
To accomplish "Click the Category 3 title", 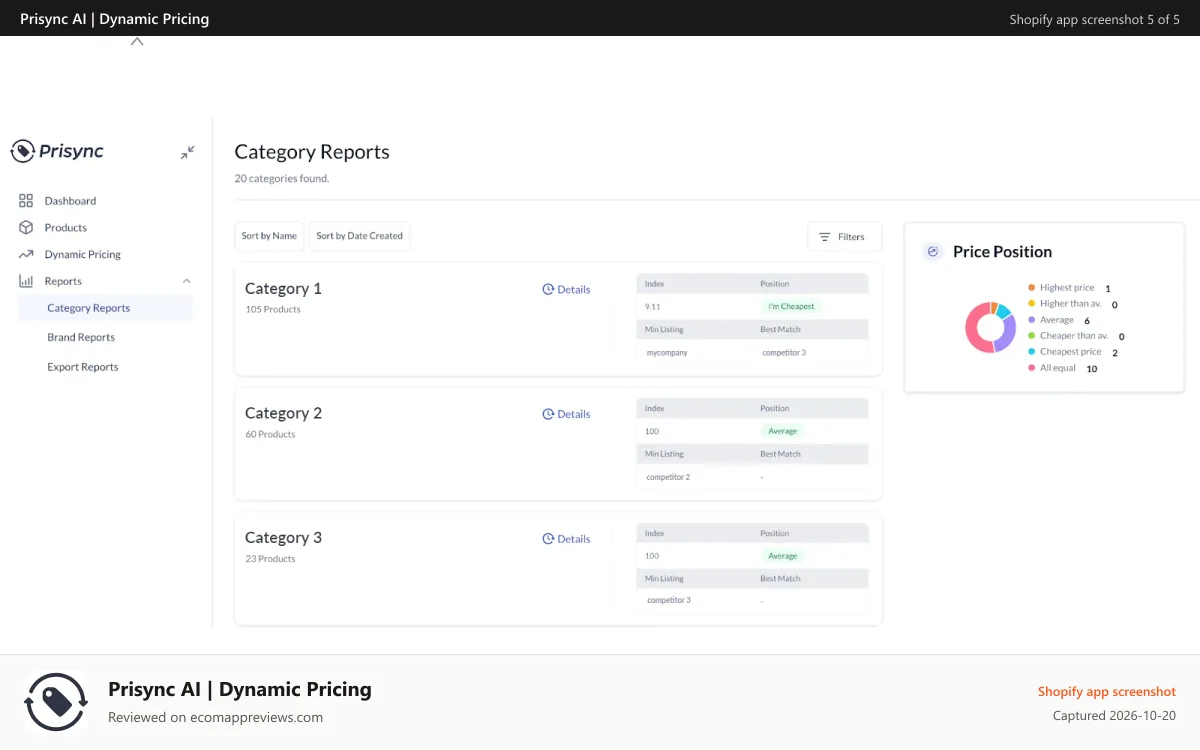I will coord(283,538).
